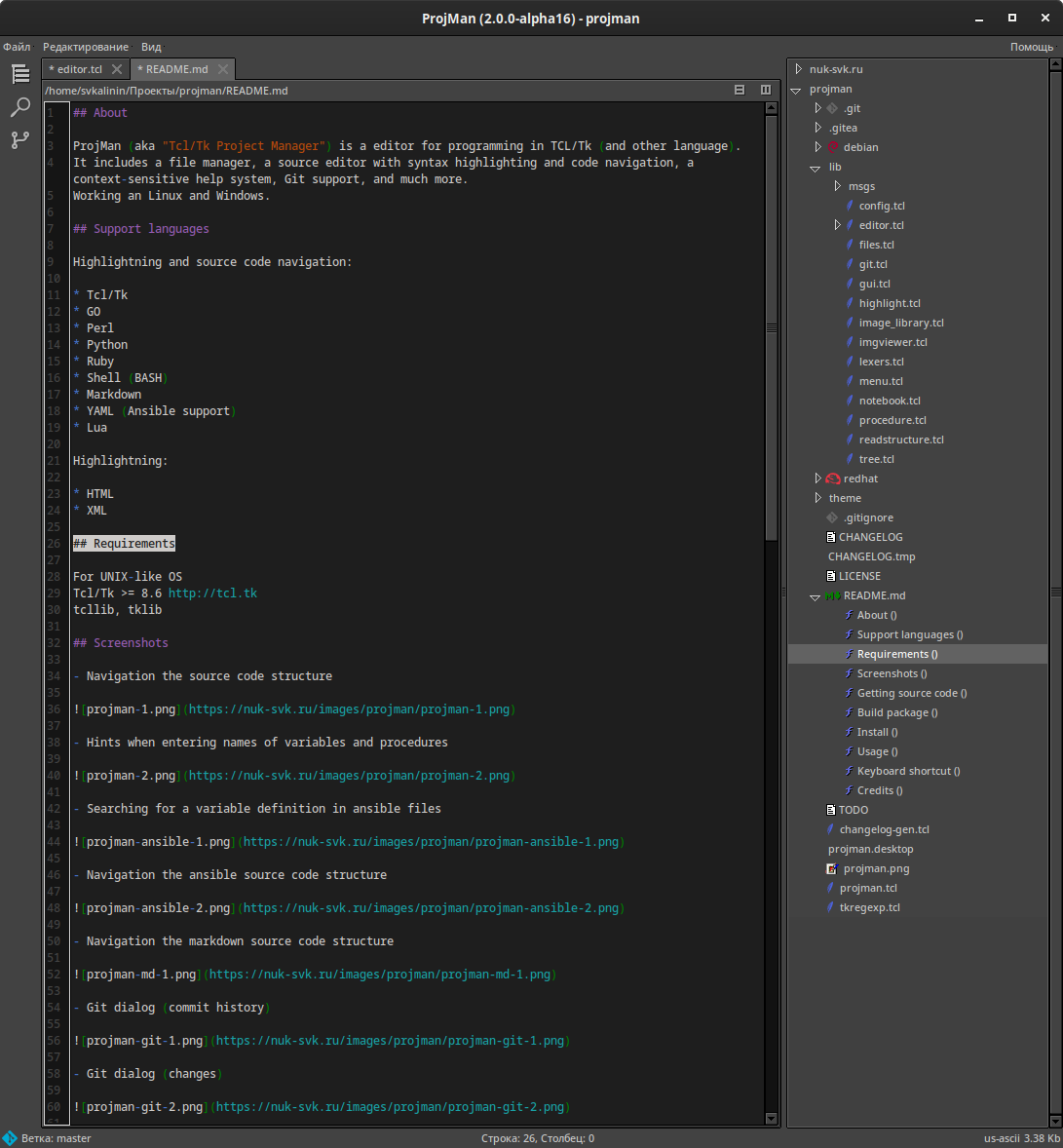Click the function icon beside About ()

850,614
